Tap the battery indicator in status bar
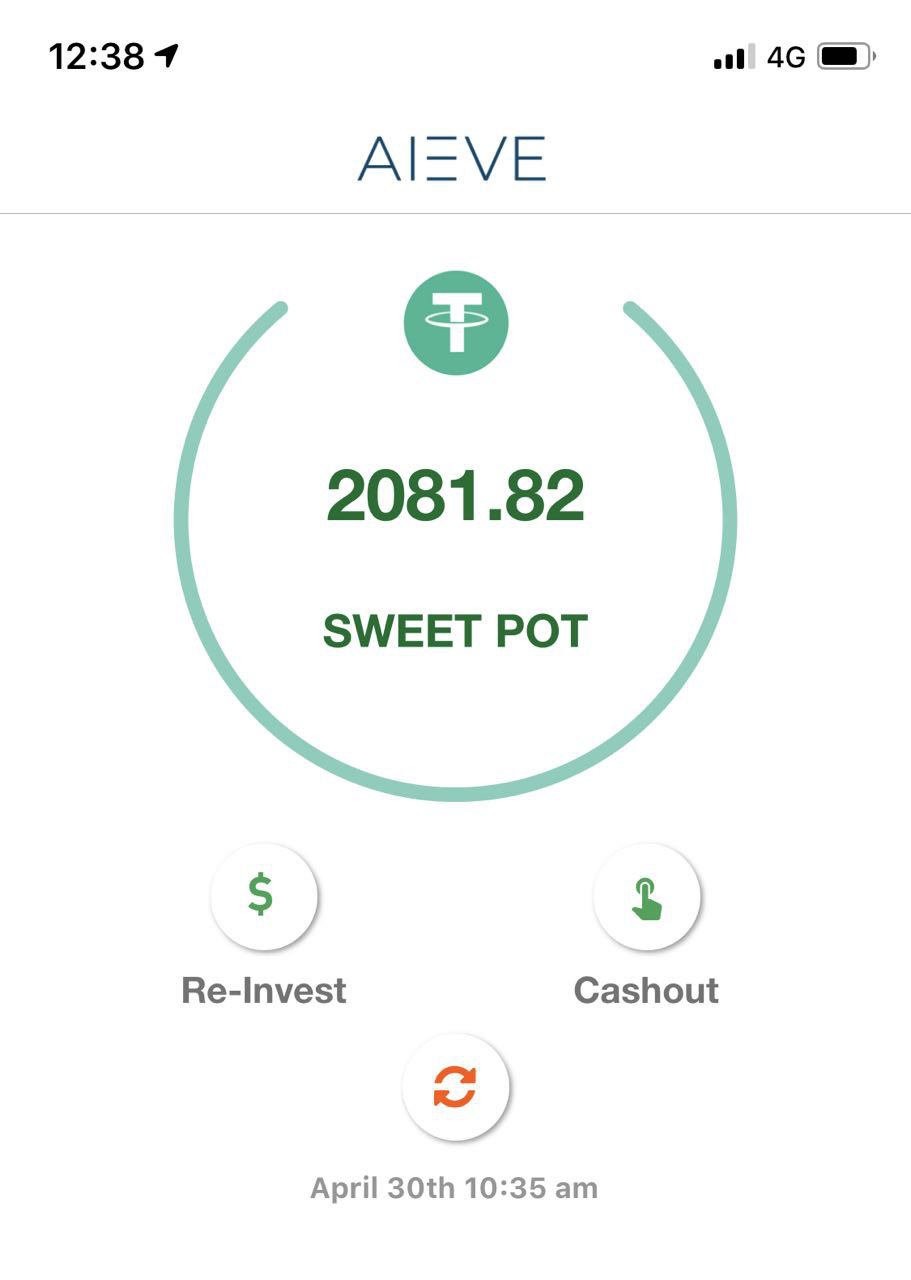 tap(846, 58)
